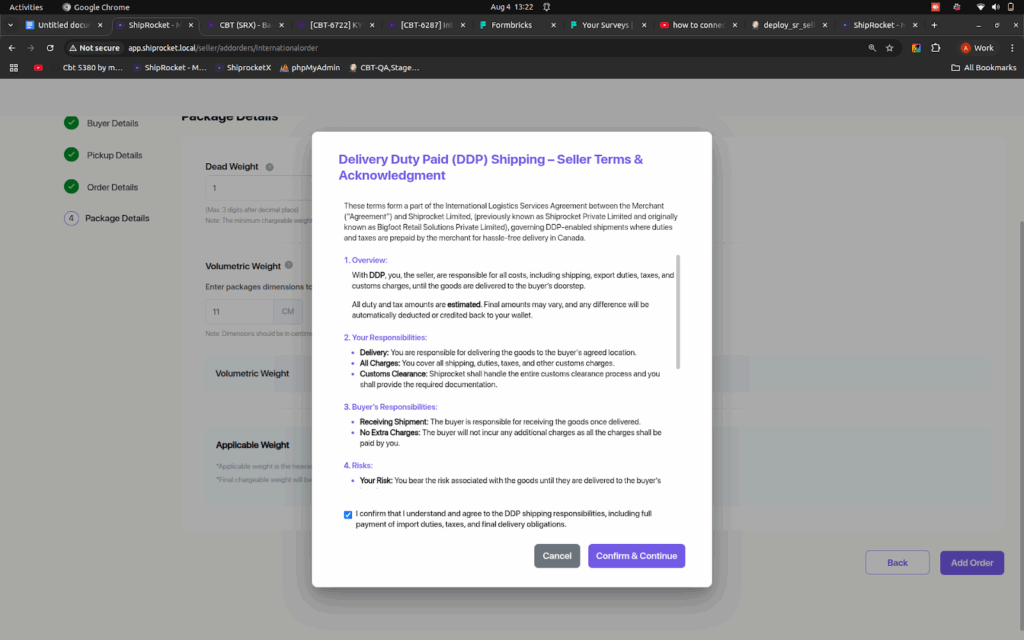The width and height of the screenshot is (1024, 640).
Task: Bookmark this page with the star icon
Action: click(889, 47)
